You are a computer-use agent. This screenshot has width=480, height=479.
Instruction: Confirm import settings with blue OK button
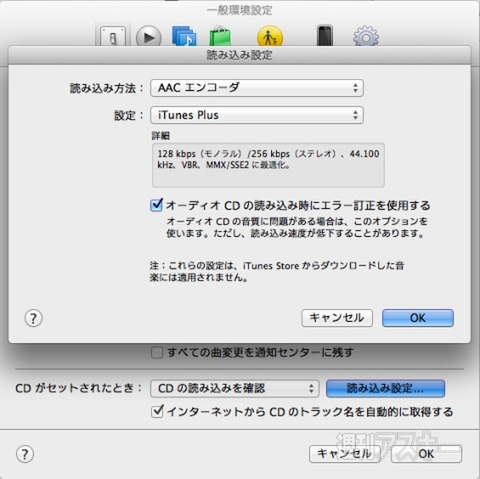pos(418,318)
